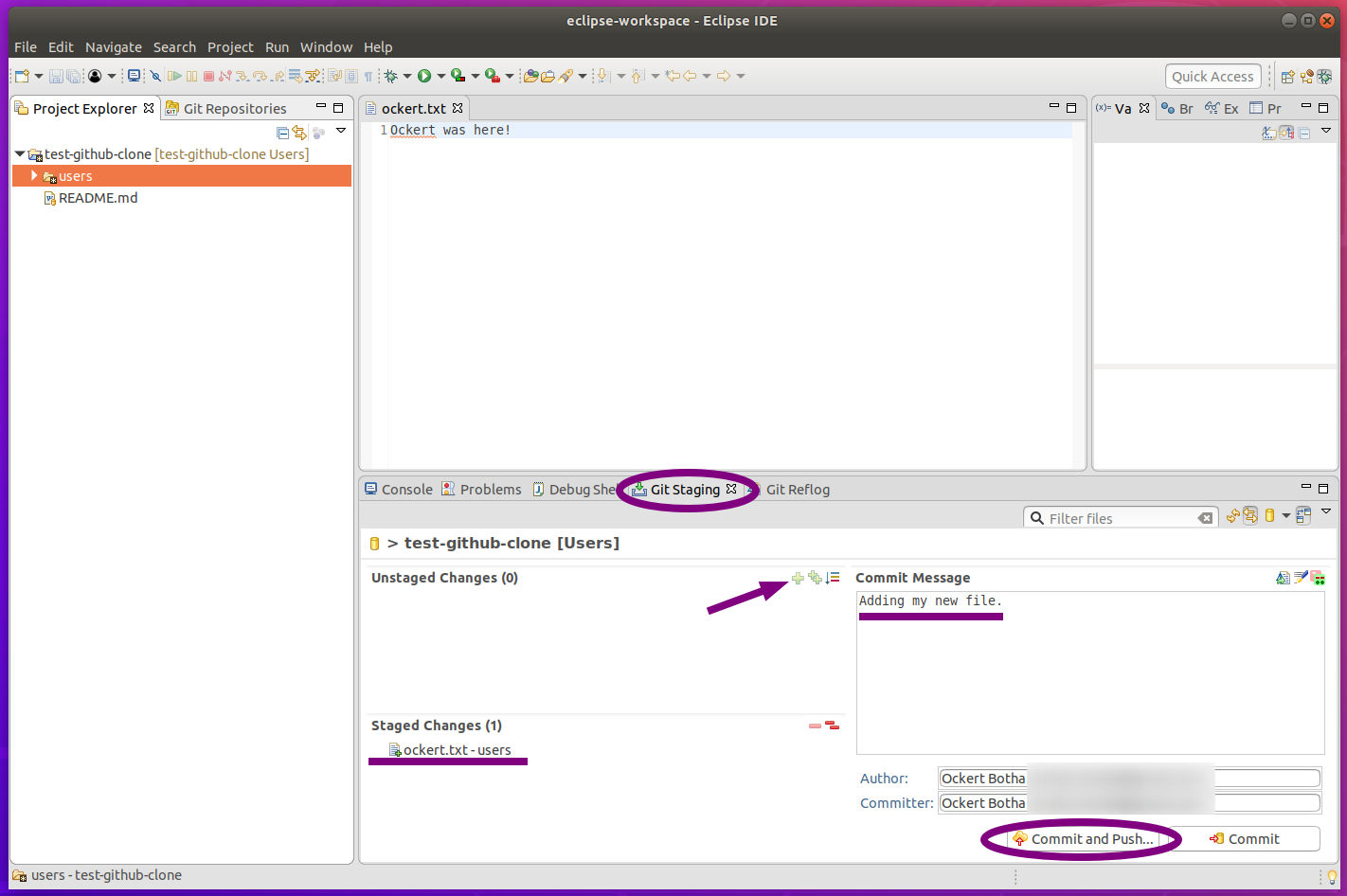This screenshot has width=1347, height=896.
Task: Click the Forward navigation arrow icon
Action: (724, 76)
